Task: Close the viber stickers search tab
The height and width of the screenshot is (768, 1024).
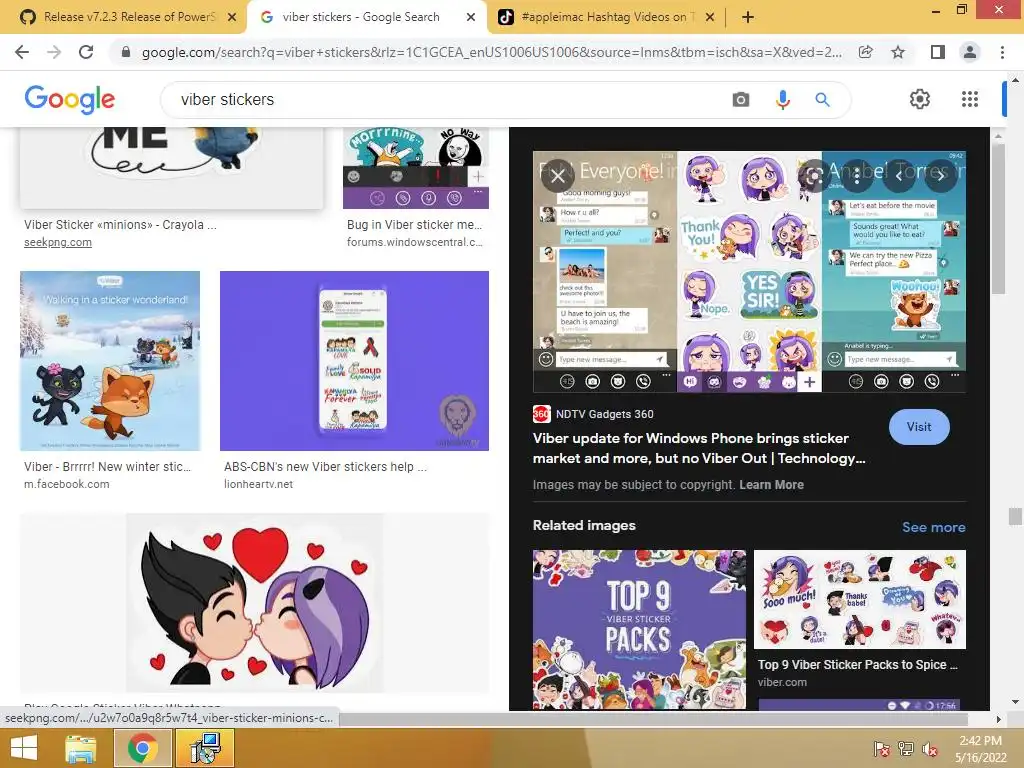Action: click(471, 18)
